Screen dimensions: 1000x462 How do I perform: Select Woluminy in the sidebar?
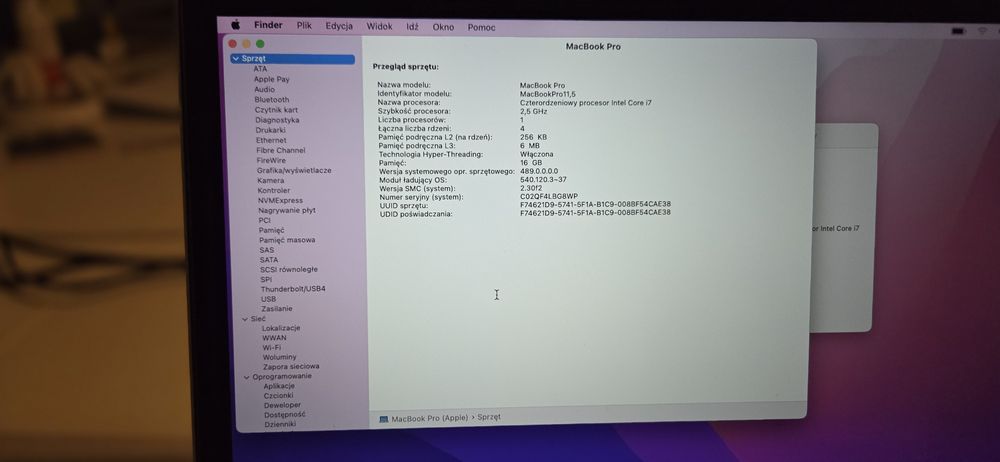(x=279, y=357)
